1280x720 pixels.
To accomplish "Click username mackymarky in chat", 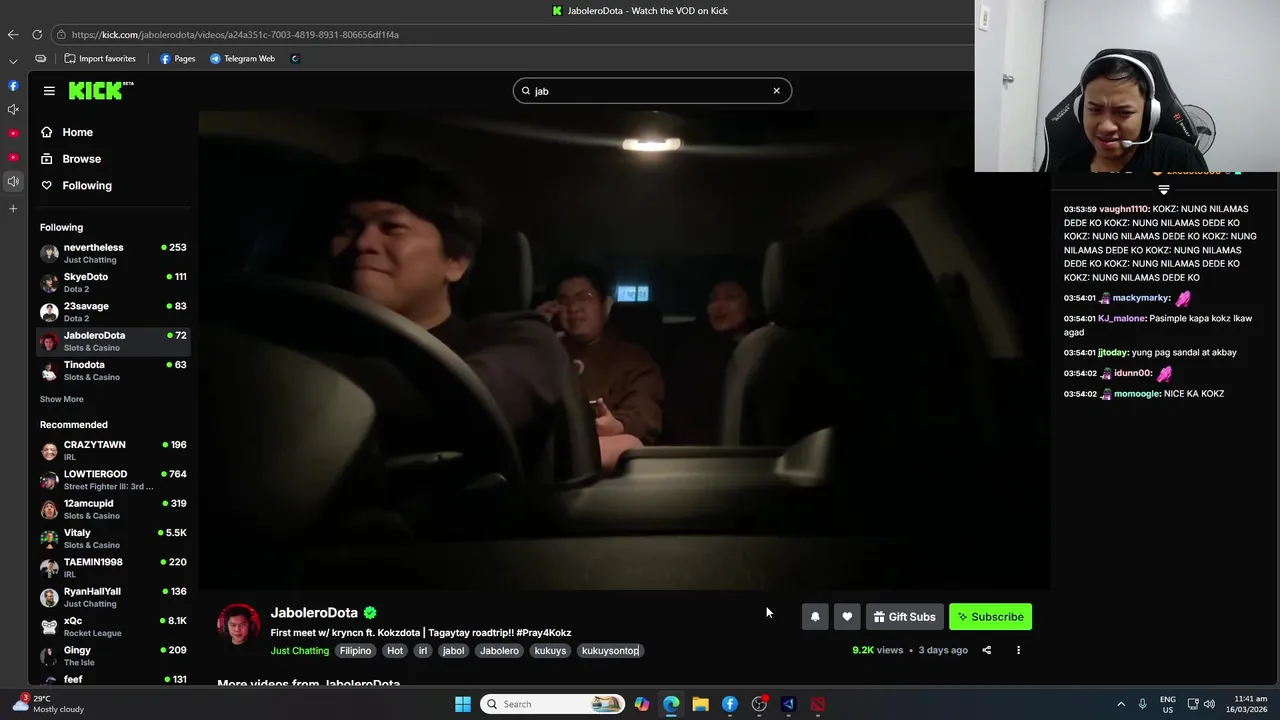I will pyautogui.click(x=1141, y=298).
